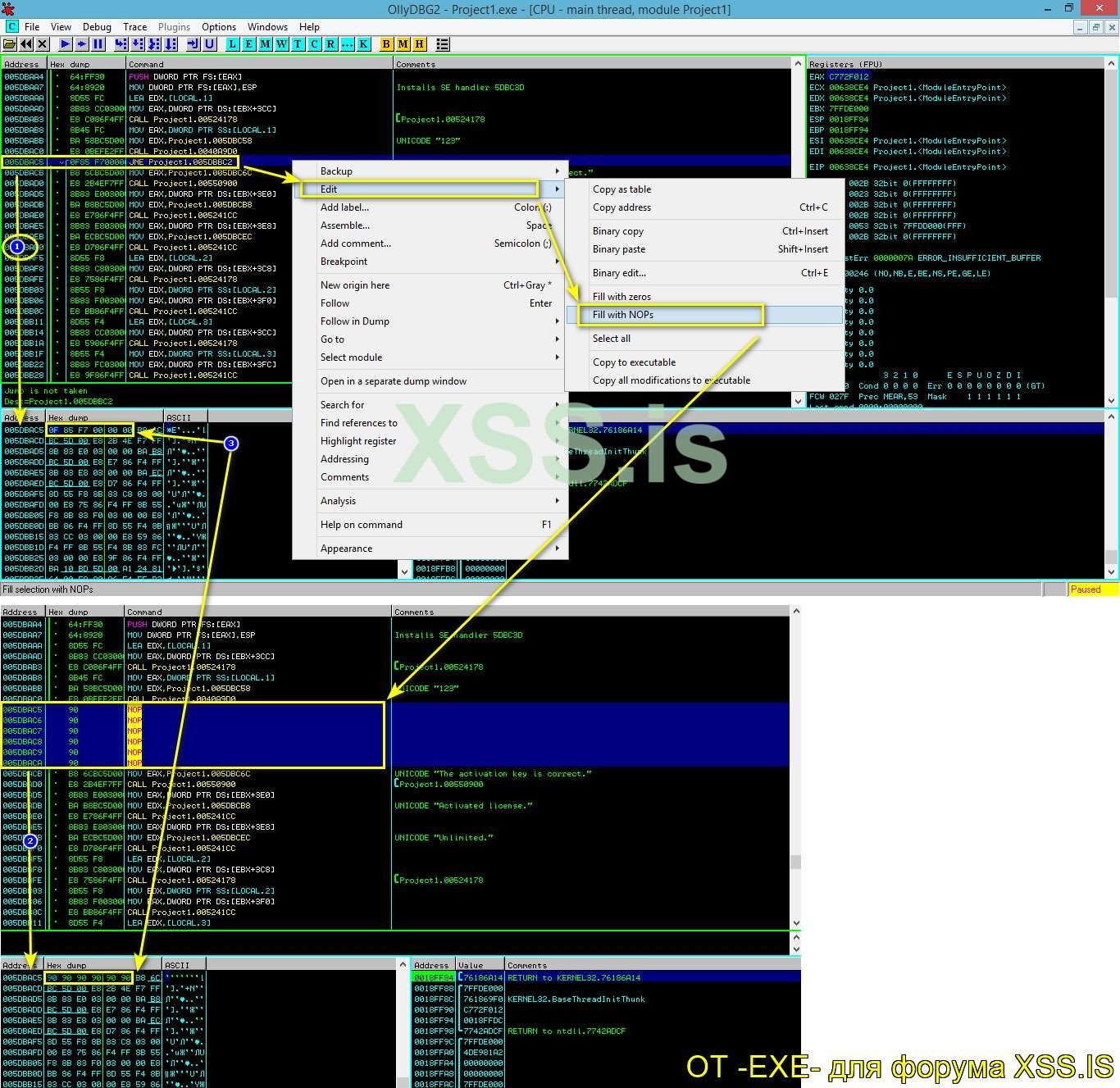Click the Comments column header in the upper disassembly
The image size is (1120, 1088).
click(593, 64)
